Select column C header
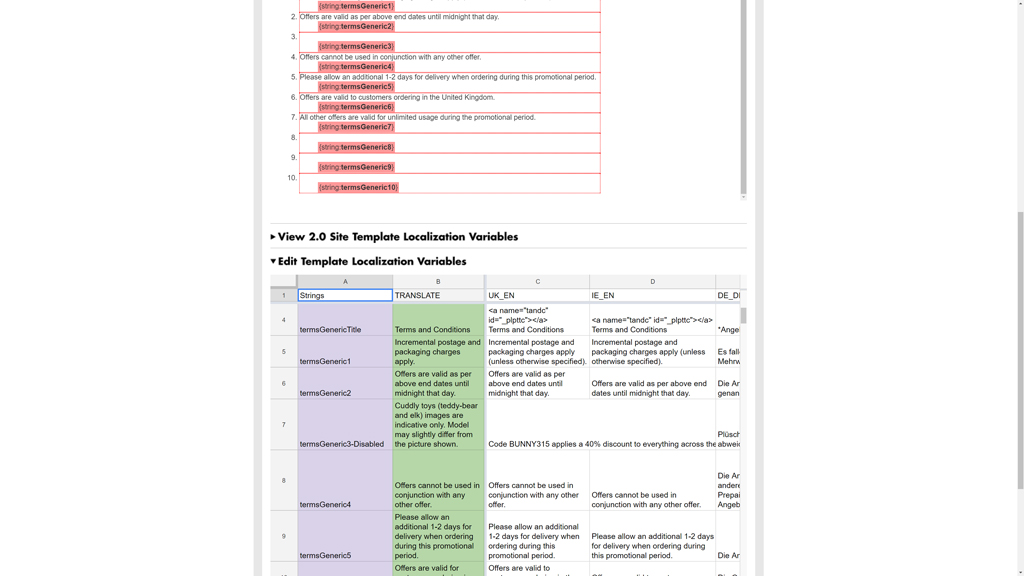 (x=537, y=281)
